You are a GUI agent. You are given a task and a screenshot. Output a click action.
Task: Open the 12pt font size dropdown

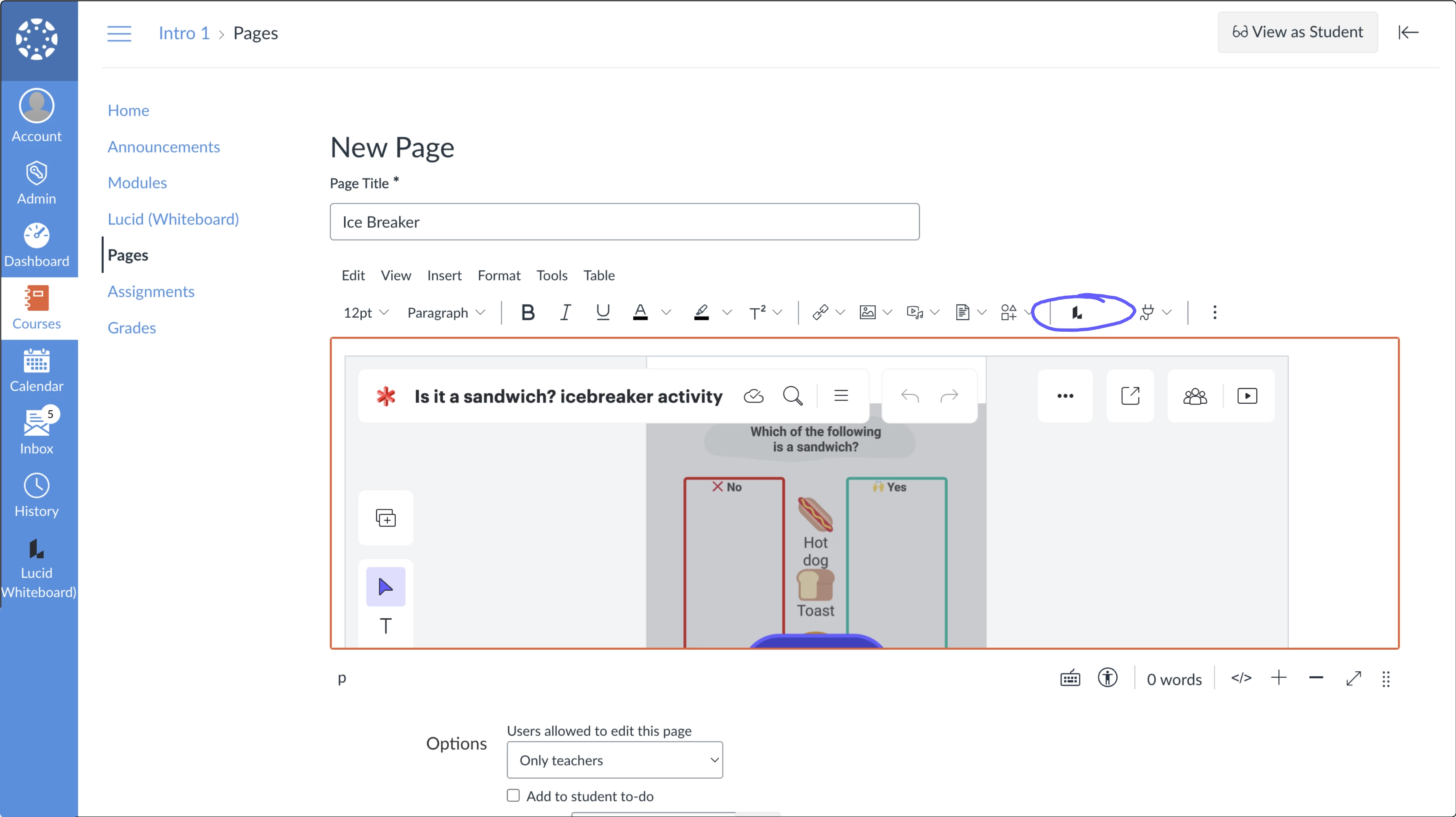coord(366,312)
